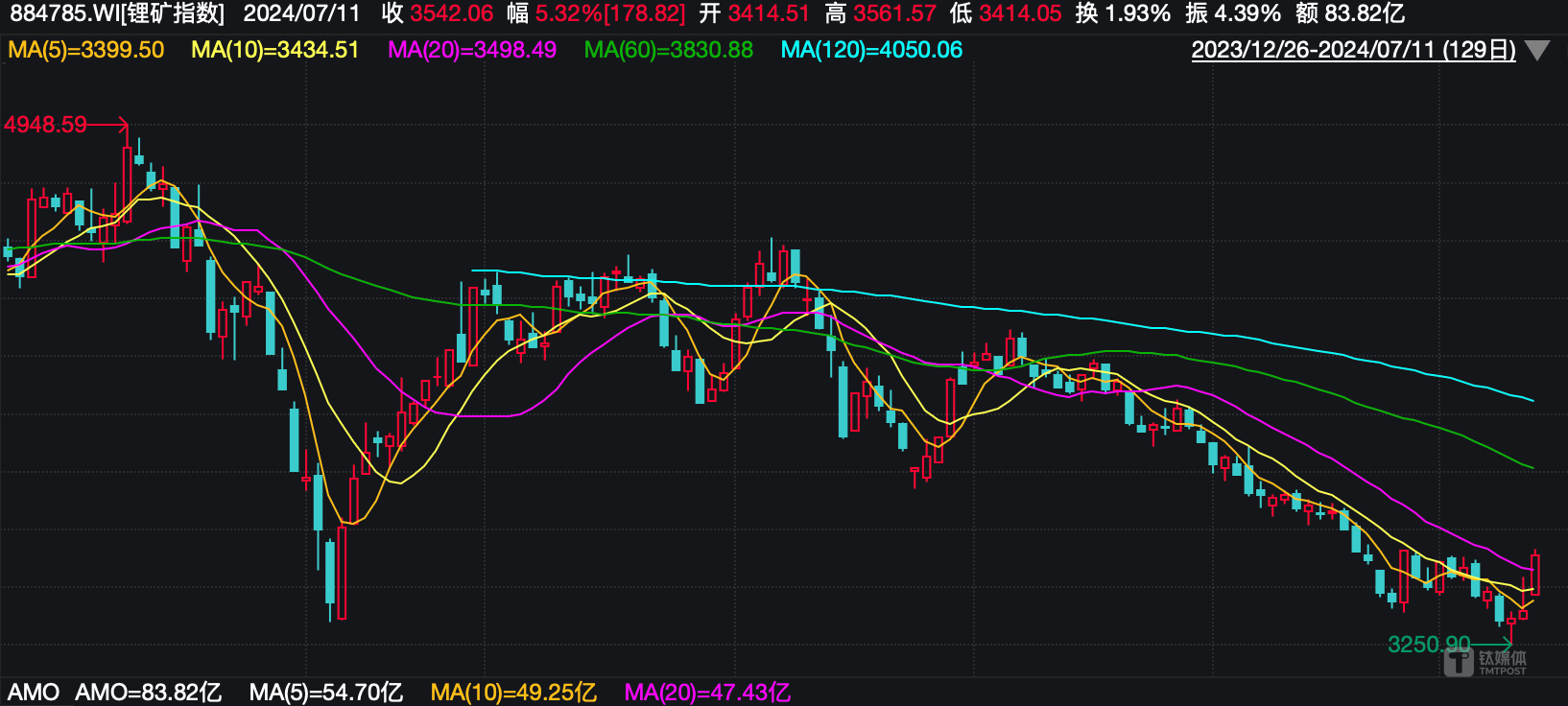Select the low price 3414.05
This screenshot has height=706, width=1568.
click(x=1020, y=13)
